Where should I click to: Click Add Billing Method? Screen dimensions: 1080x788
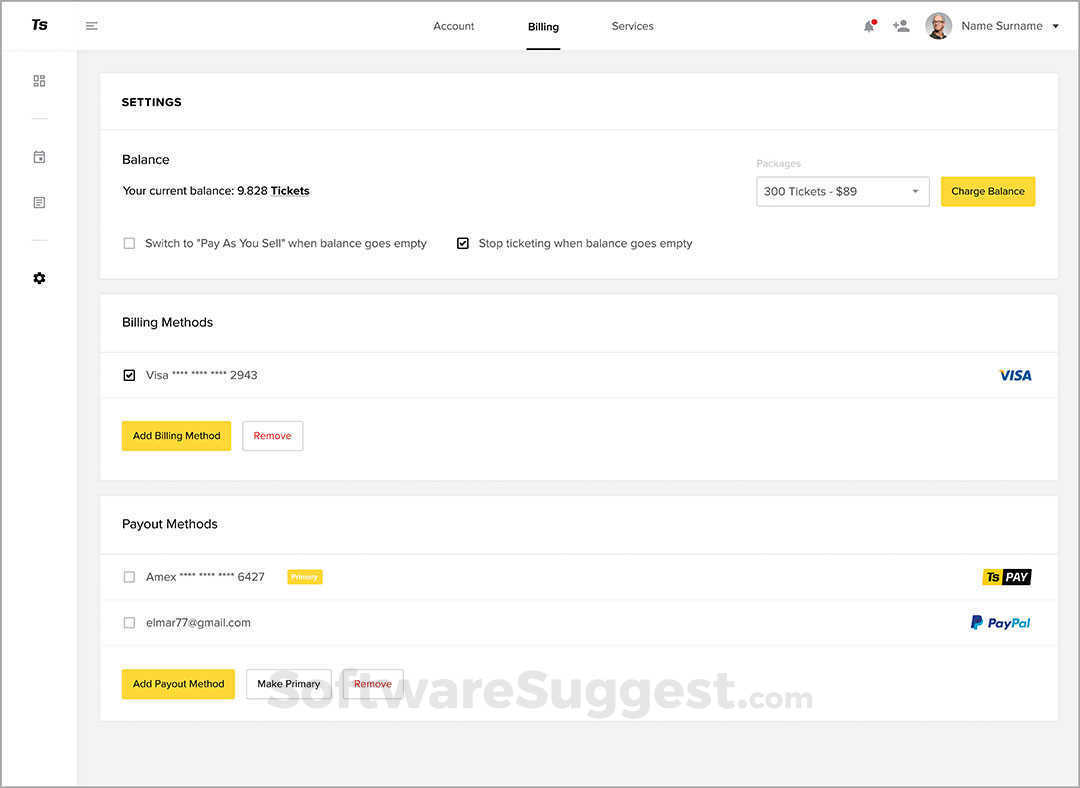(x=176, y=436)
